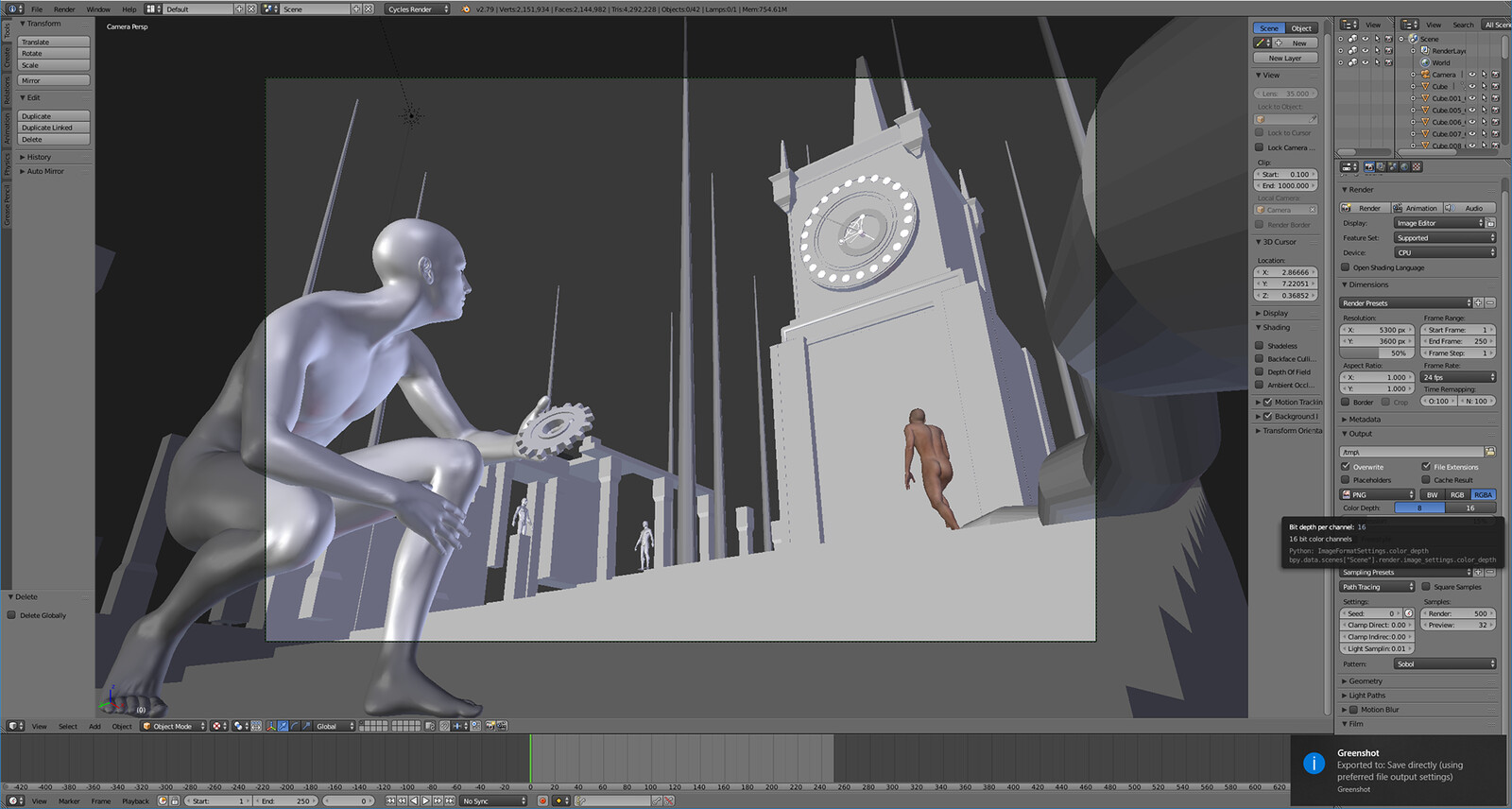Click jump to last frame in timeline
Image resolution: width=1512 pixels, height=809 pixels.
pyautogui.click(x=449, y=800)
